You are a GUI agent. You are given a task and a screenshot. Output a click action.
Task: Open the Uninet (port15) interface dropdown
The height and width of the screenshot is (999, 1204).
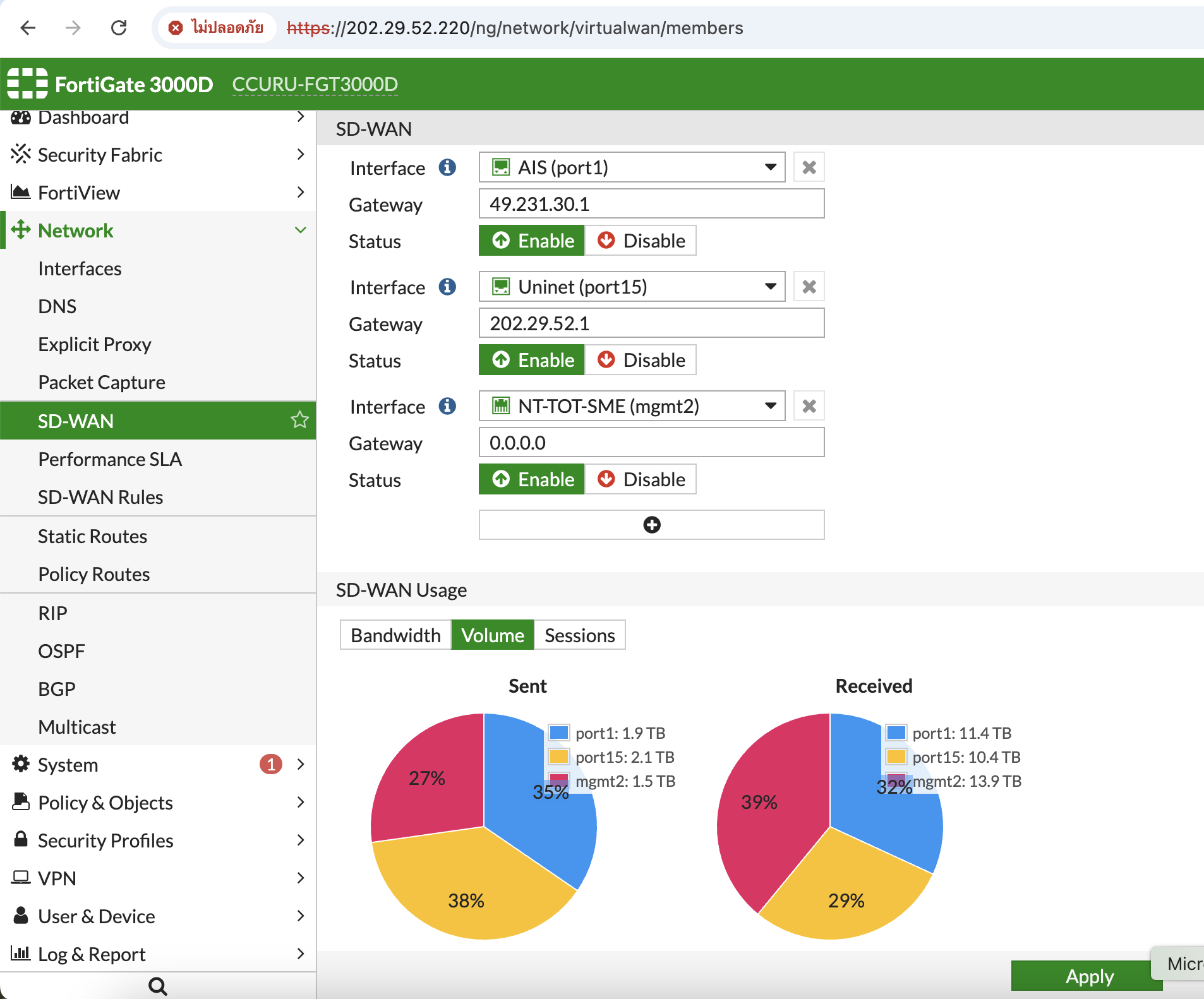tap(632, 287)
